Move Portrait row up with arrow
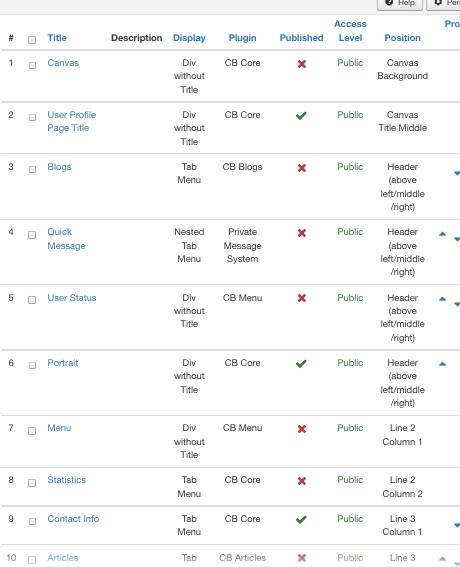460x567 pixels. click(x=442, y=364)
